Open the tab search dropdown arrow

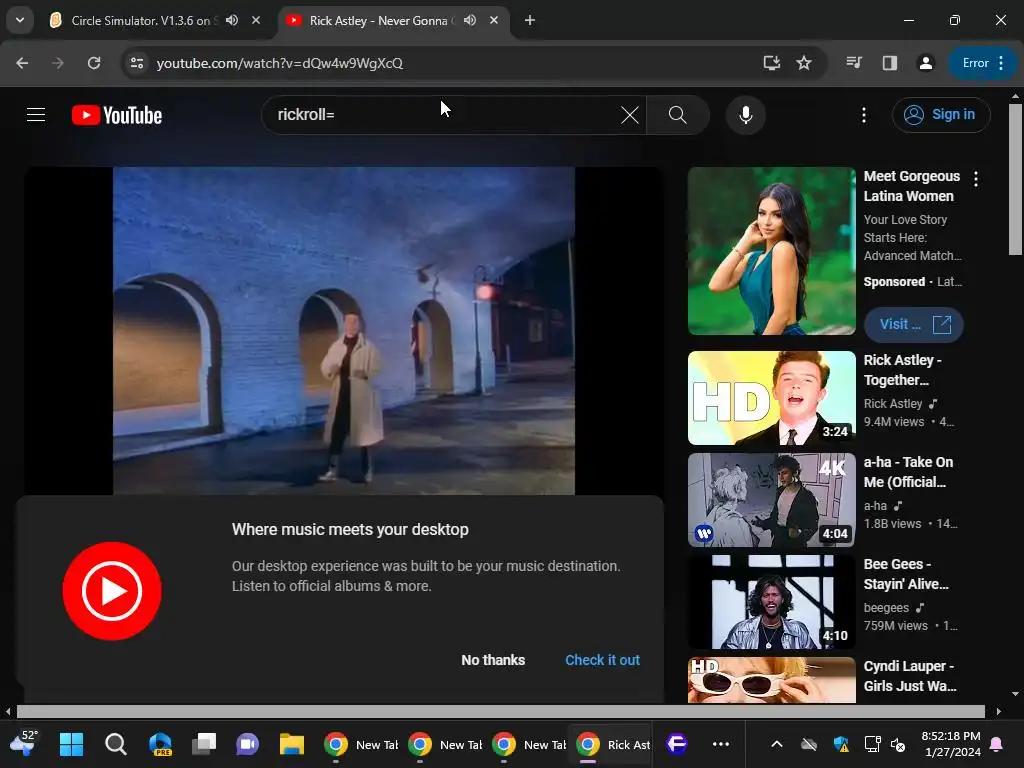tap(20, 20)
